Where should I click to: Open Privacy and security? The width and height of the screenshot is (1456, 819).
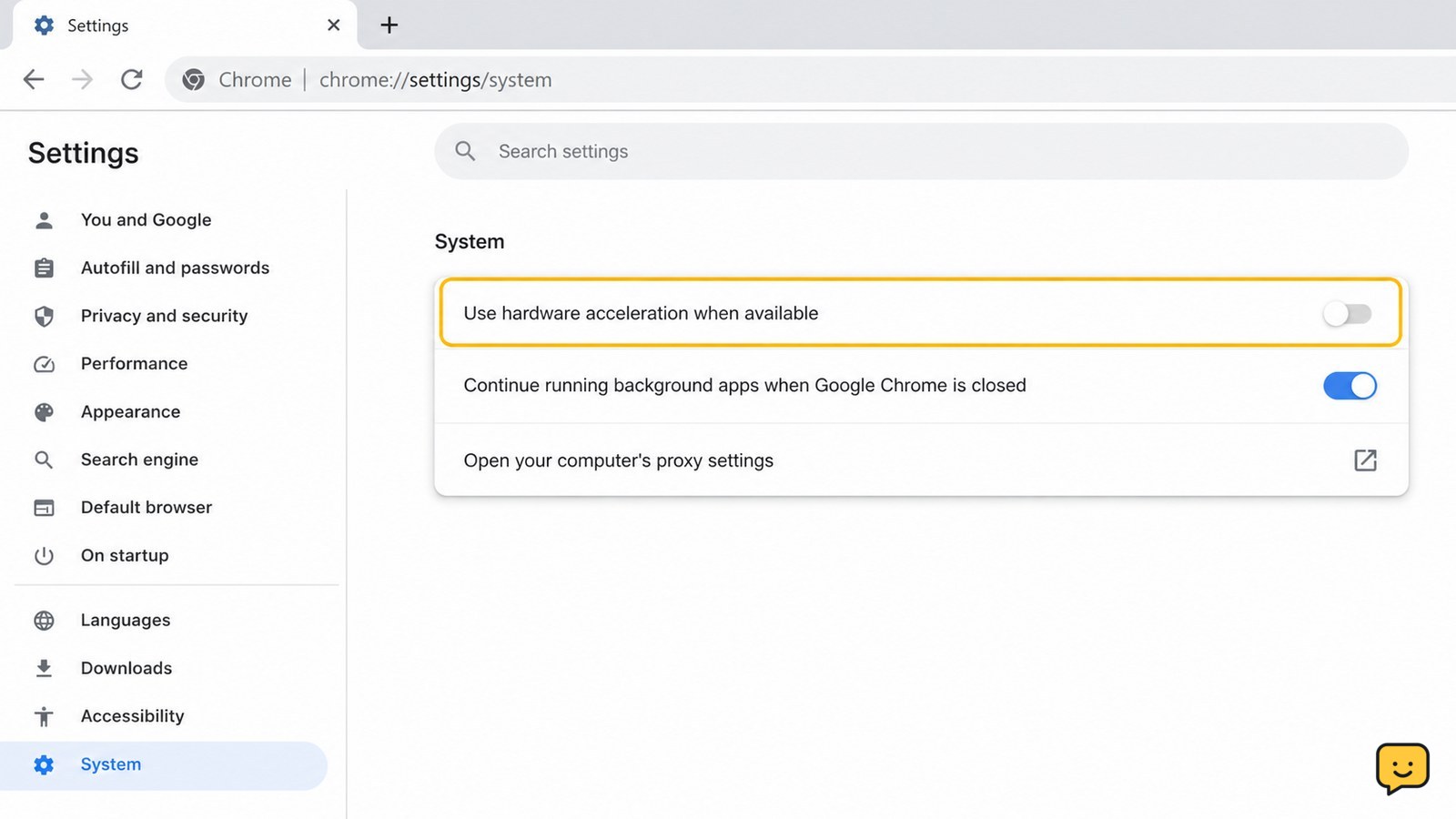pos(164,316)
